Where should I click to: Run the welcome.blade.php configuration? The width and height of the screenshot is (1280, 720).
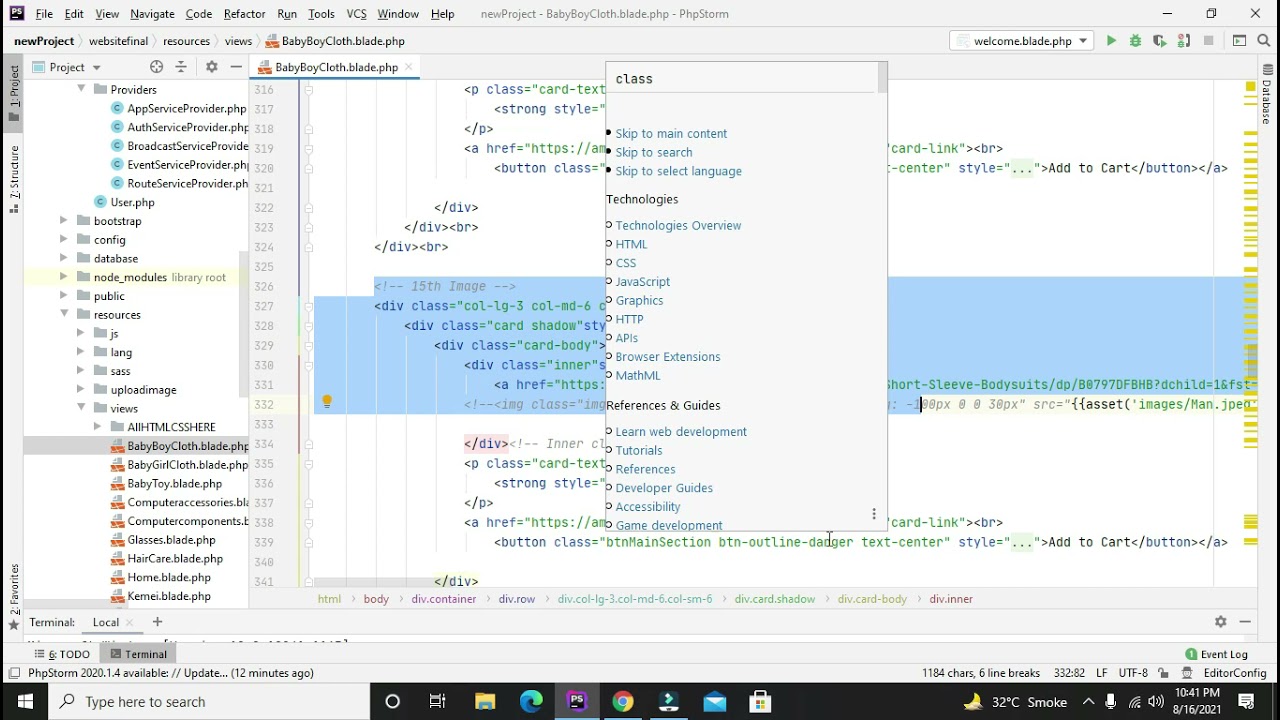click(x=1111, y=41)
